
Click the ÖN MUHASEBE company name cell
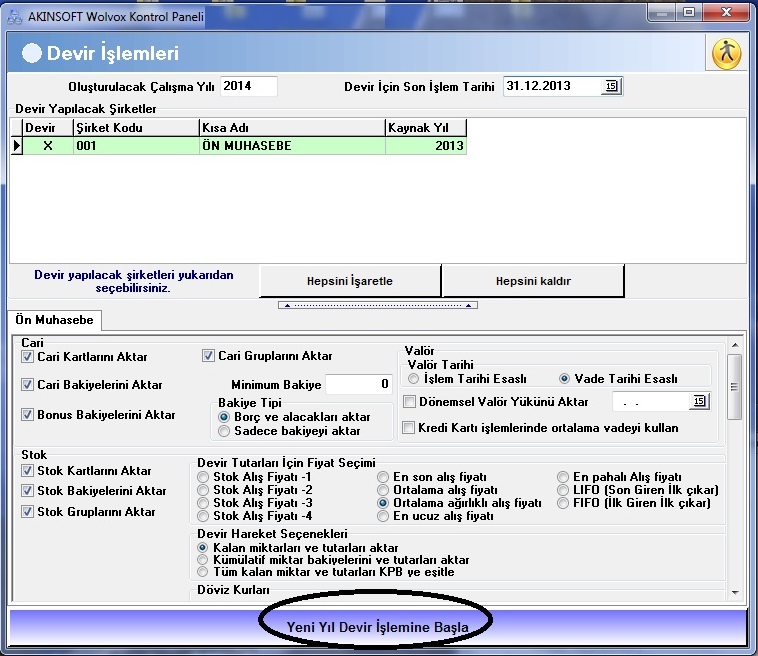(292, 146)
